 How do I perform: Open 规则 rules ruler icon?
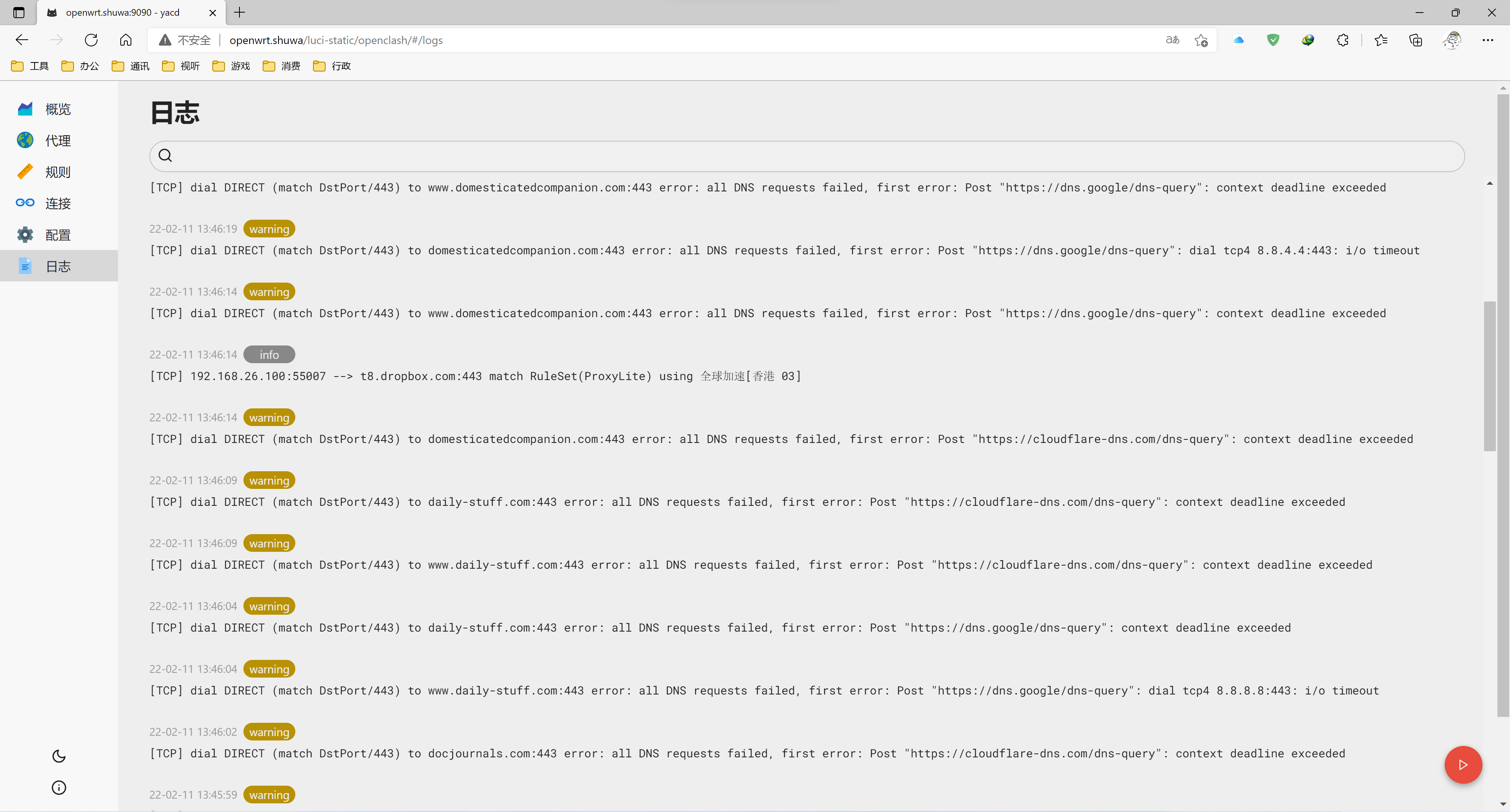pyautogui.click(x=25, y=172)
